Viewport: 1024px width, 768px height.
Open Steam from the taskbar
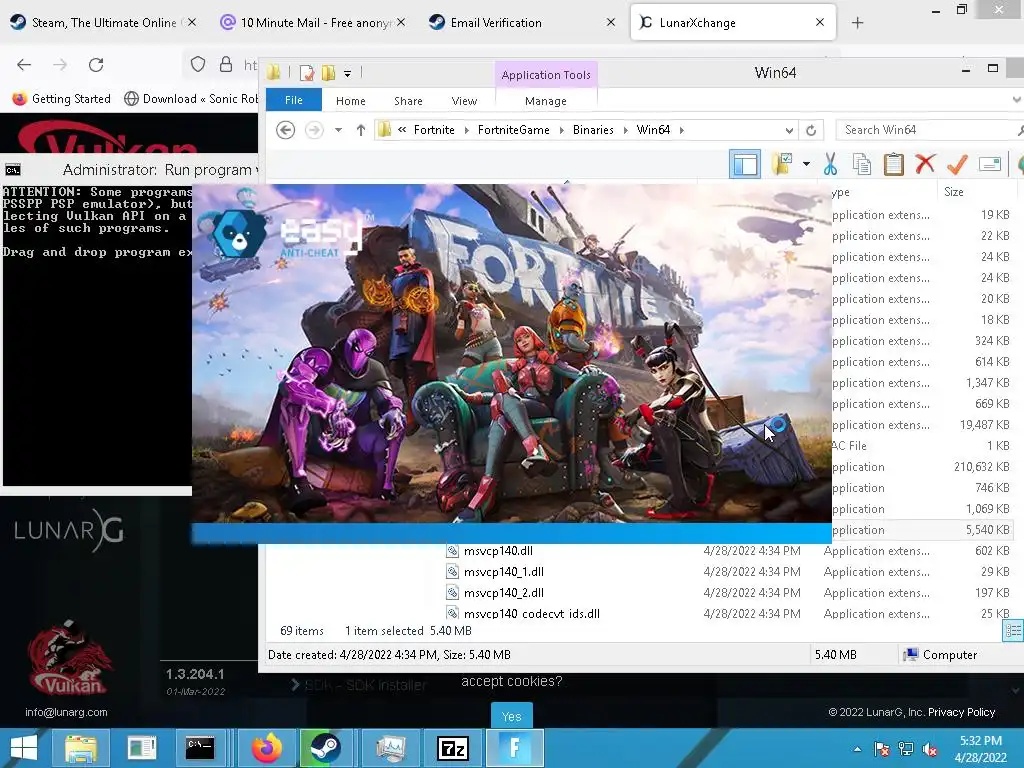point(325,748)
